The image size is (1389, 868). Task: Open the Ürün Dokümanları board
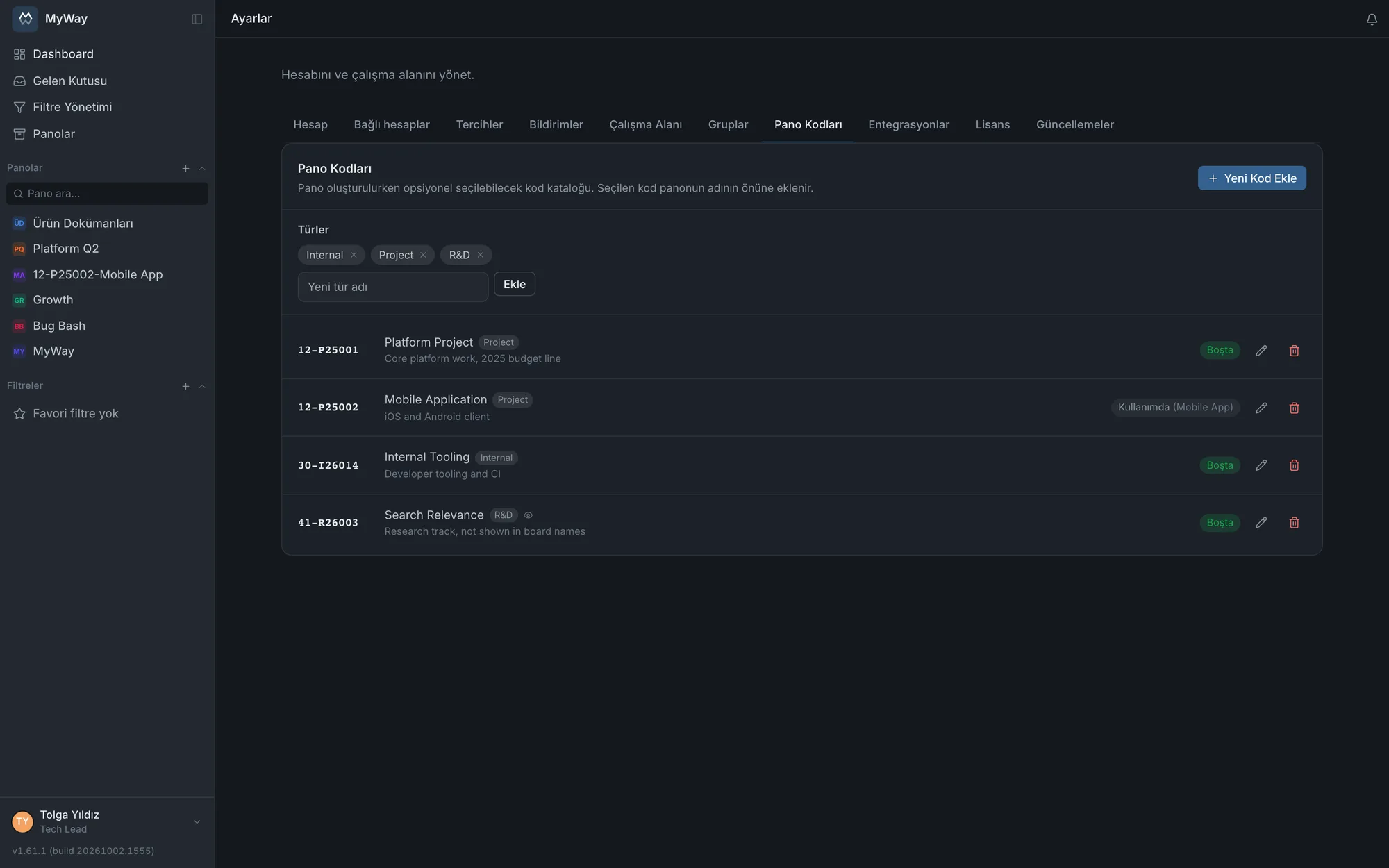(x=107, y=223)
